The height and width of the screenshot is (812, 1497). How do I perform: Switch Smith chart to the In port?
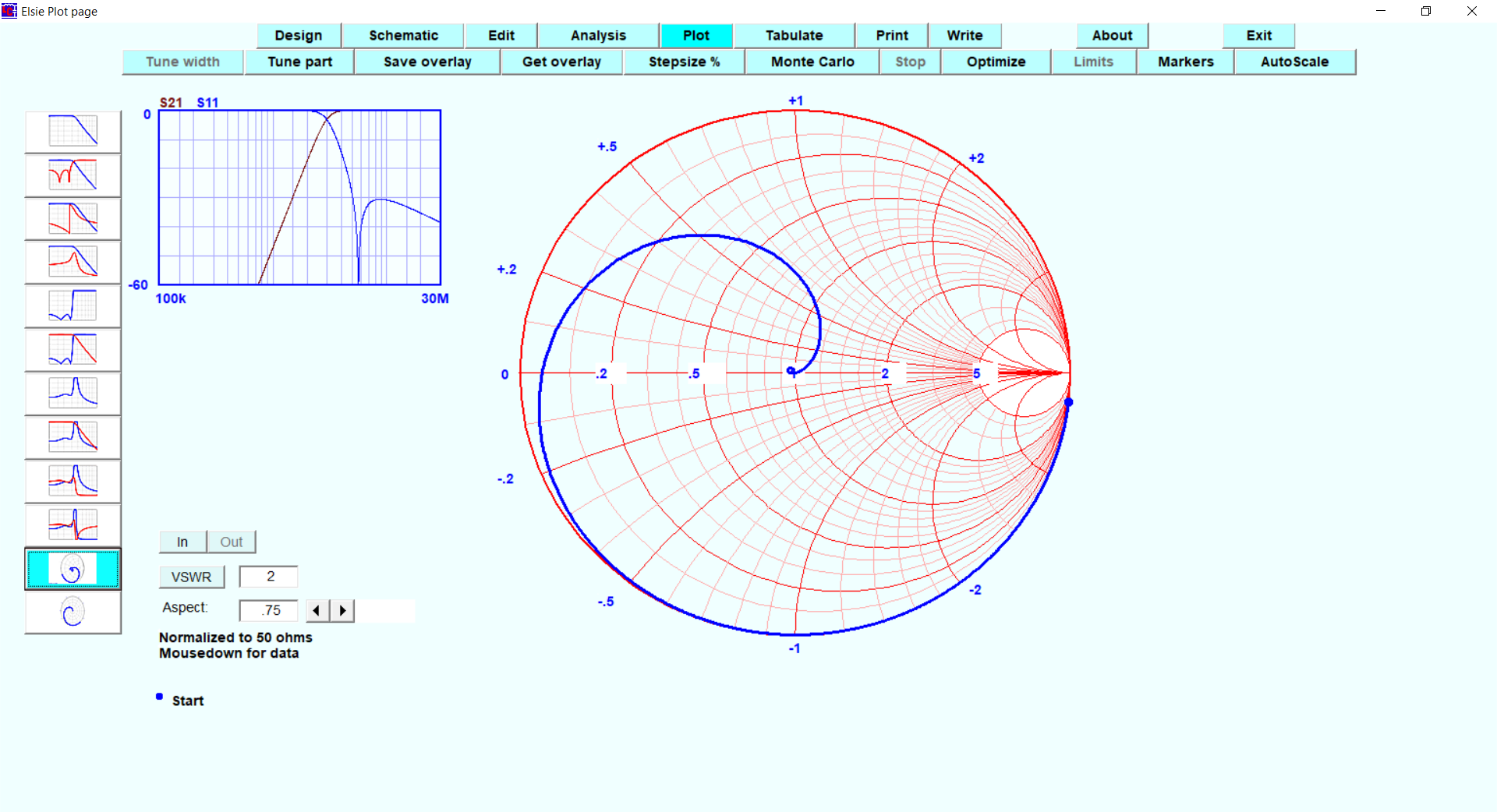pyautogui.click(x=182, y=542)
